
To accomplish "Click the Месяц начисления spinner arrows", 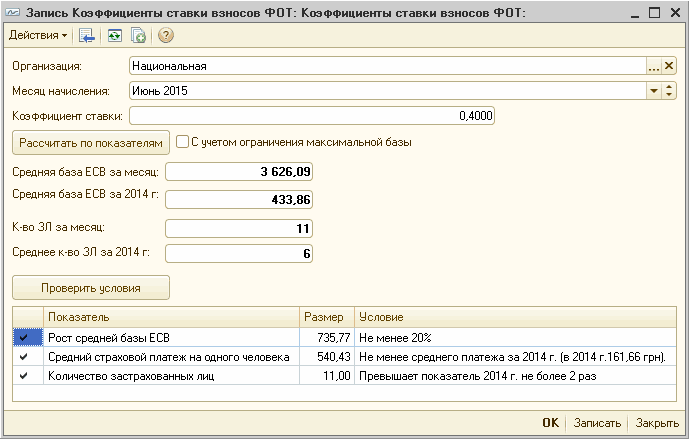I will (x=669, y=91).
